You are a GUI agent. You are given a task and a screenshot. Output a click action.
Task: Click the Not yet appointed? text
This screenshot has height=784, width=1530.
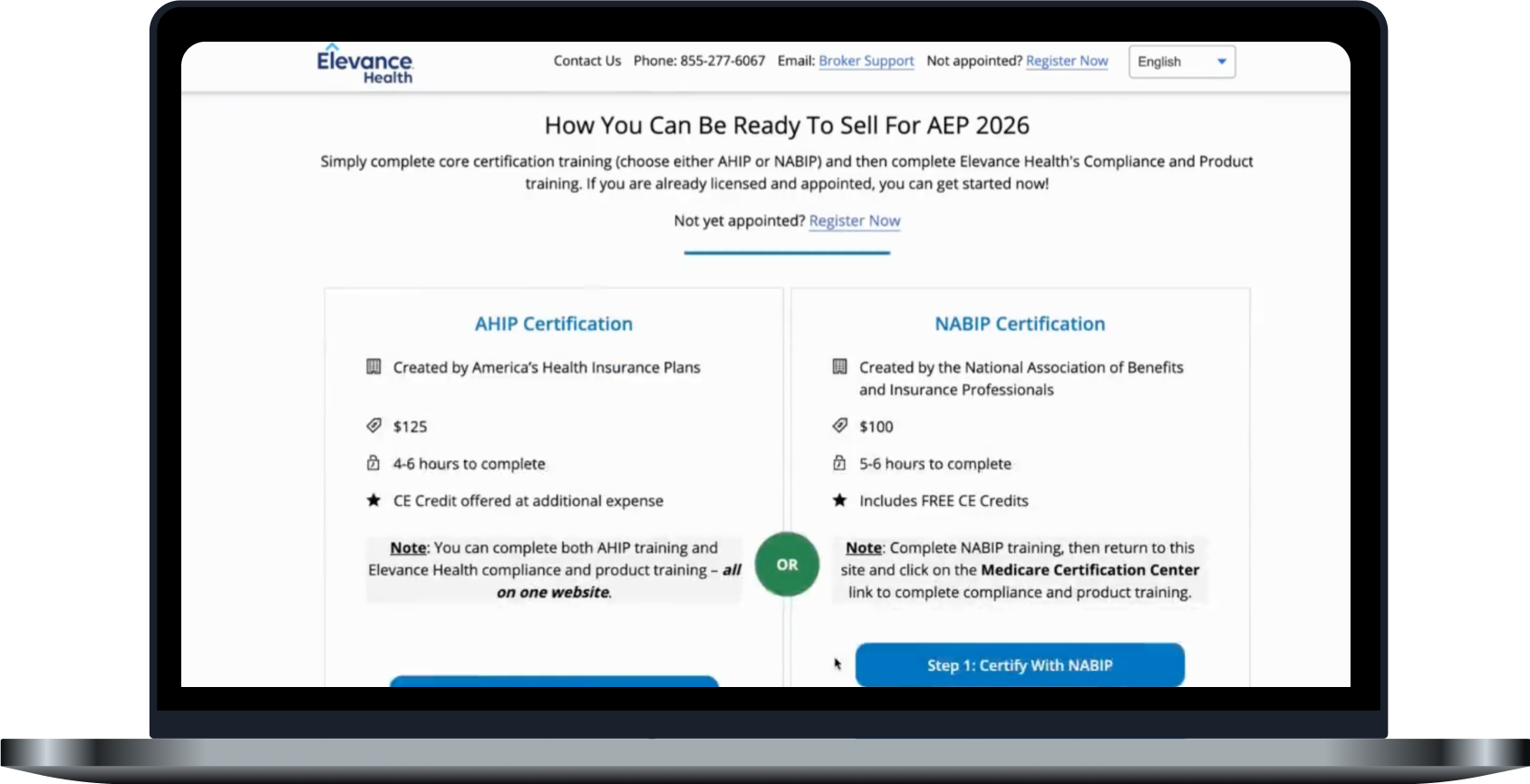pos(740,221)
